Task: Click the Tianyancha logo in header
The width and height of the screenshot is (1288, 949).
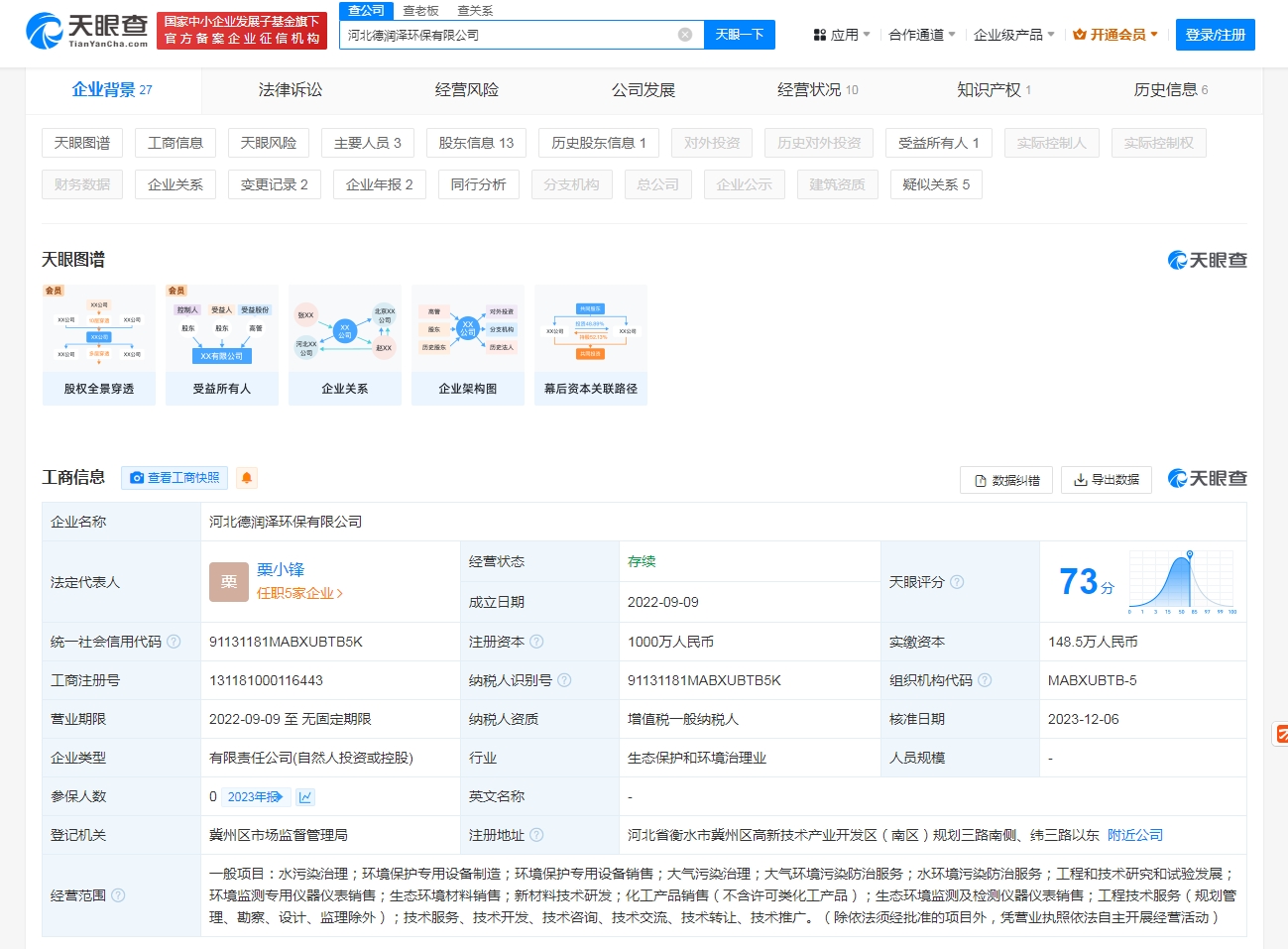Action: click(87, 31)
